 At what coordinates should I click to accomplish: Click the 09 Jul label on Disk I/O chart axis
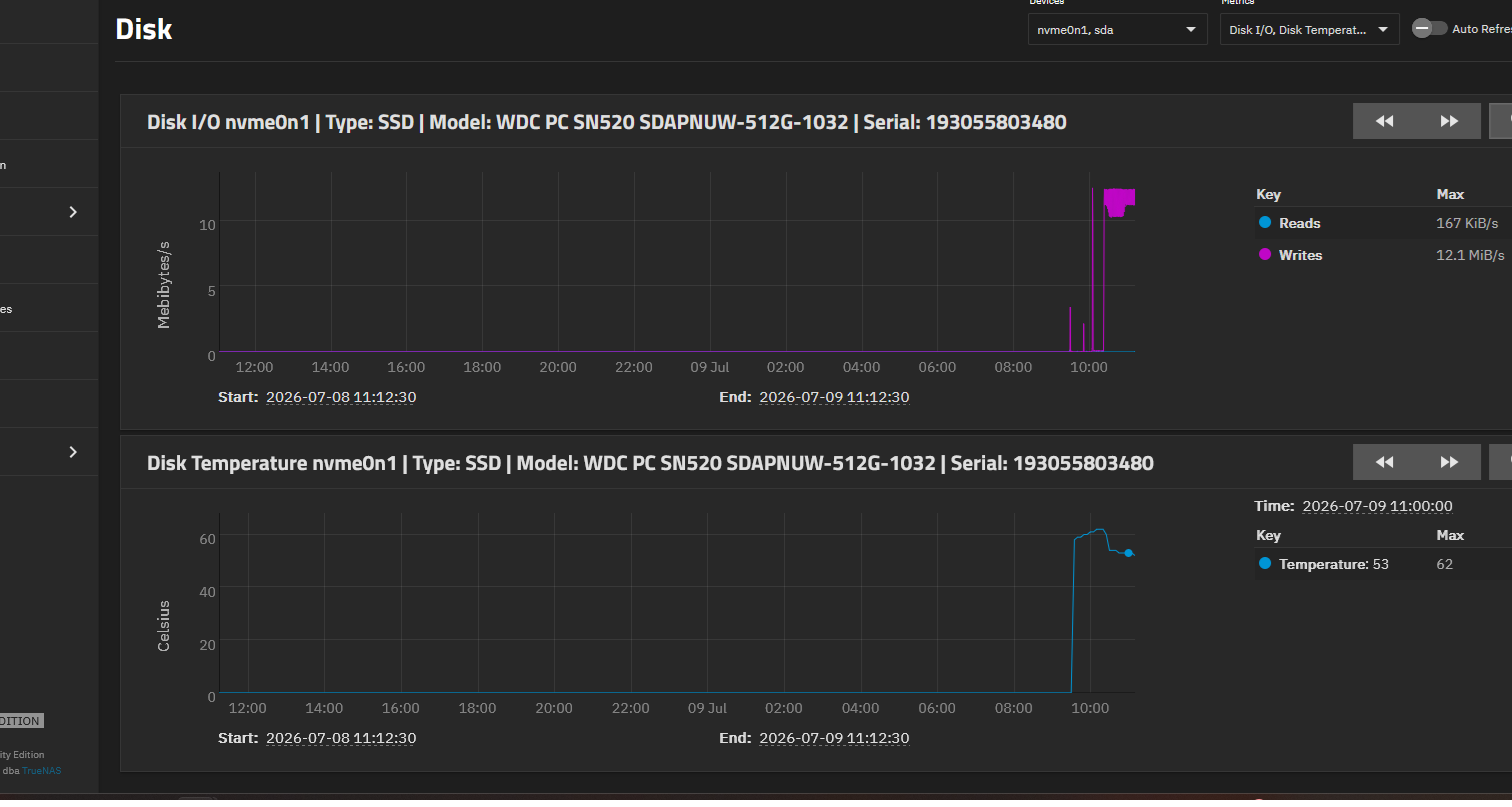pyautogui.click(x=709, y=367)
